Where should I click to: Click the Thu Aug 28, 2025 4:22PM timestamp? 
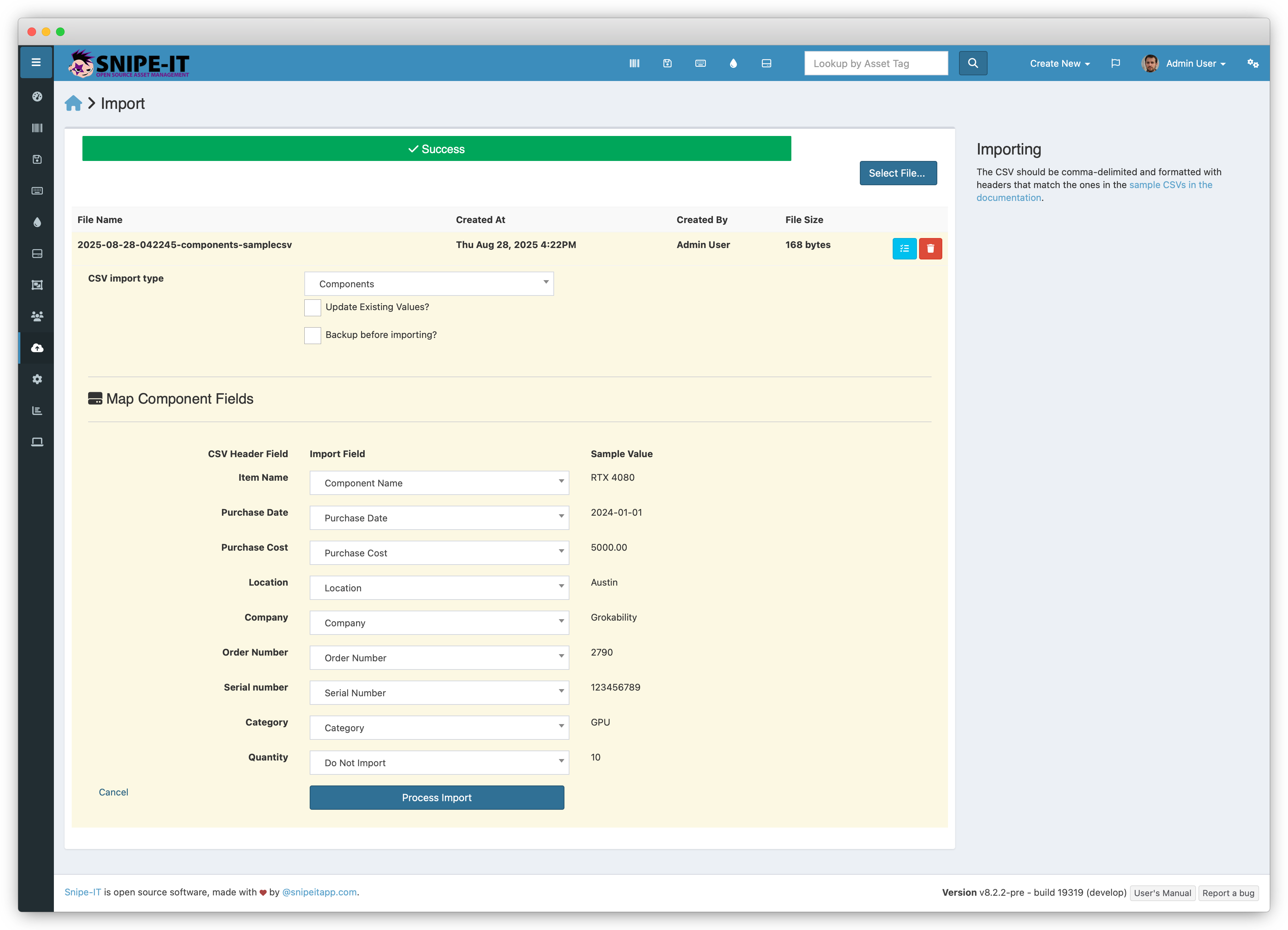point(516,244)
